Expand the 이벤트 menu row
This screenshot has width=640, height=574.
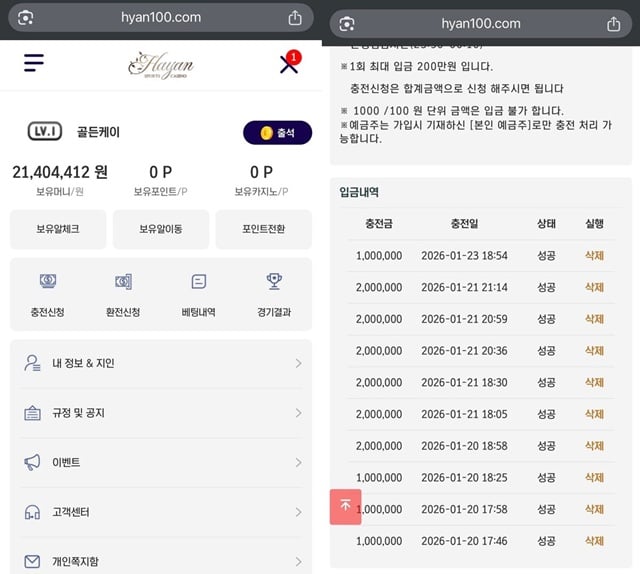(160, 462)
